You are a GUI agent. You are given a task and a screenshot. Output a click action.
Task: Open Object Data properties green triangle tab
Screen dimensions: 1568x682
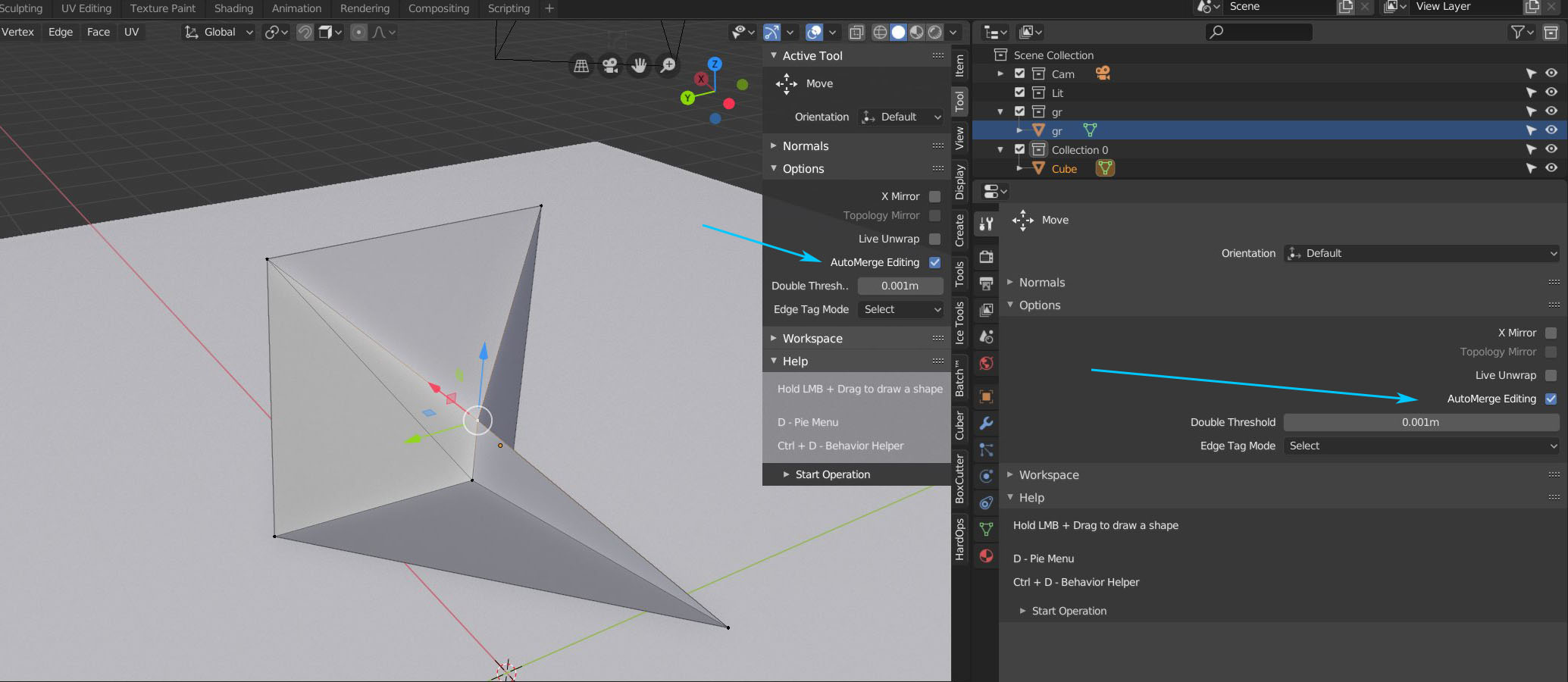pyautogui.click(x=986, y=529)
